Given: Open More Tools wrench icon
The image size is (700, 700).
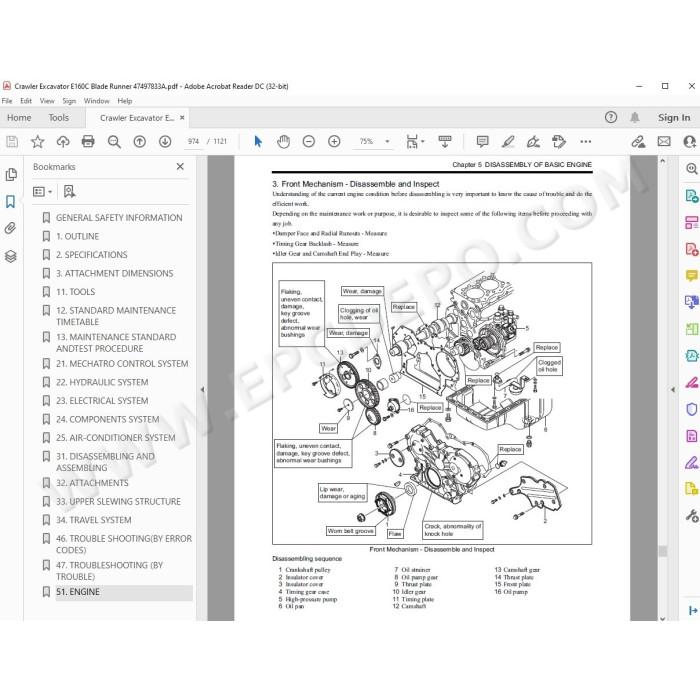Looking at the screenshot, I should [692, 516].
